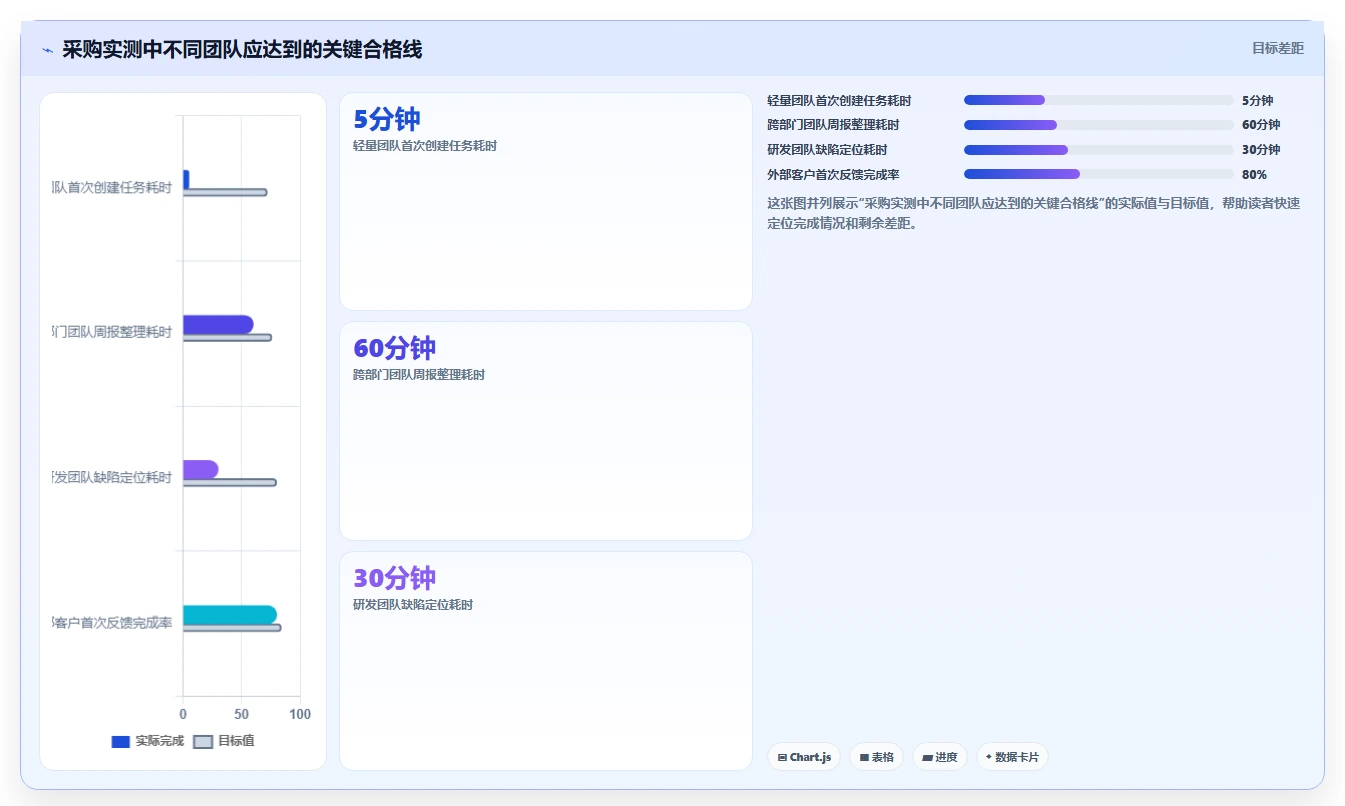Screen dimensions: 1345x806
Task: Click the chart y-axis label 团队周报整理耗时
Action: (x=112, y=332)
